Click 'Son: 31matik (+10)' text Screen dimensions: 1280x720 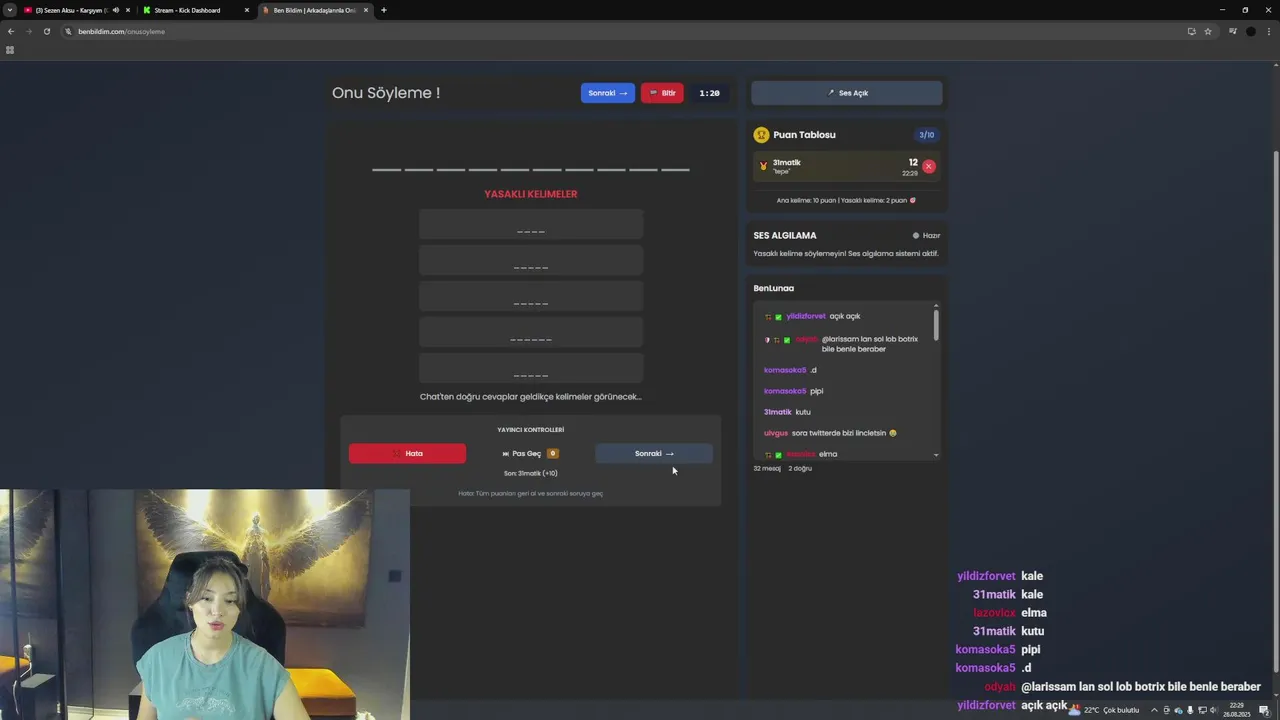(531, 473)
